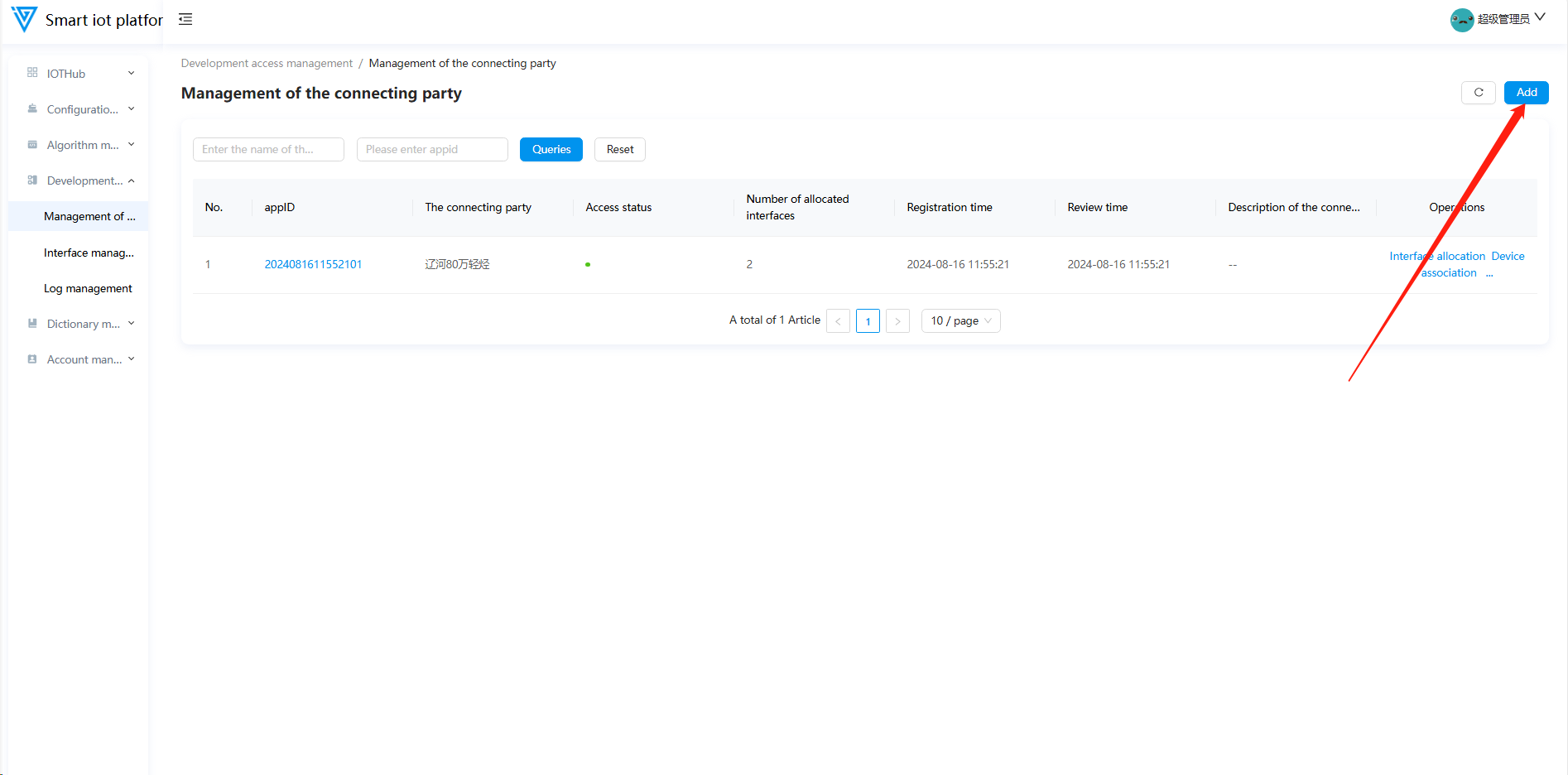Click the Add button
This screenshot has height=775, width=1568.
tap(1526, 93)
